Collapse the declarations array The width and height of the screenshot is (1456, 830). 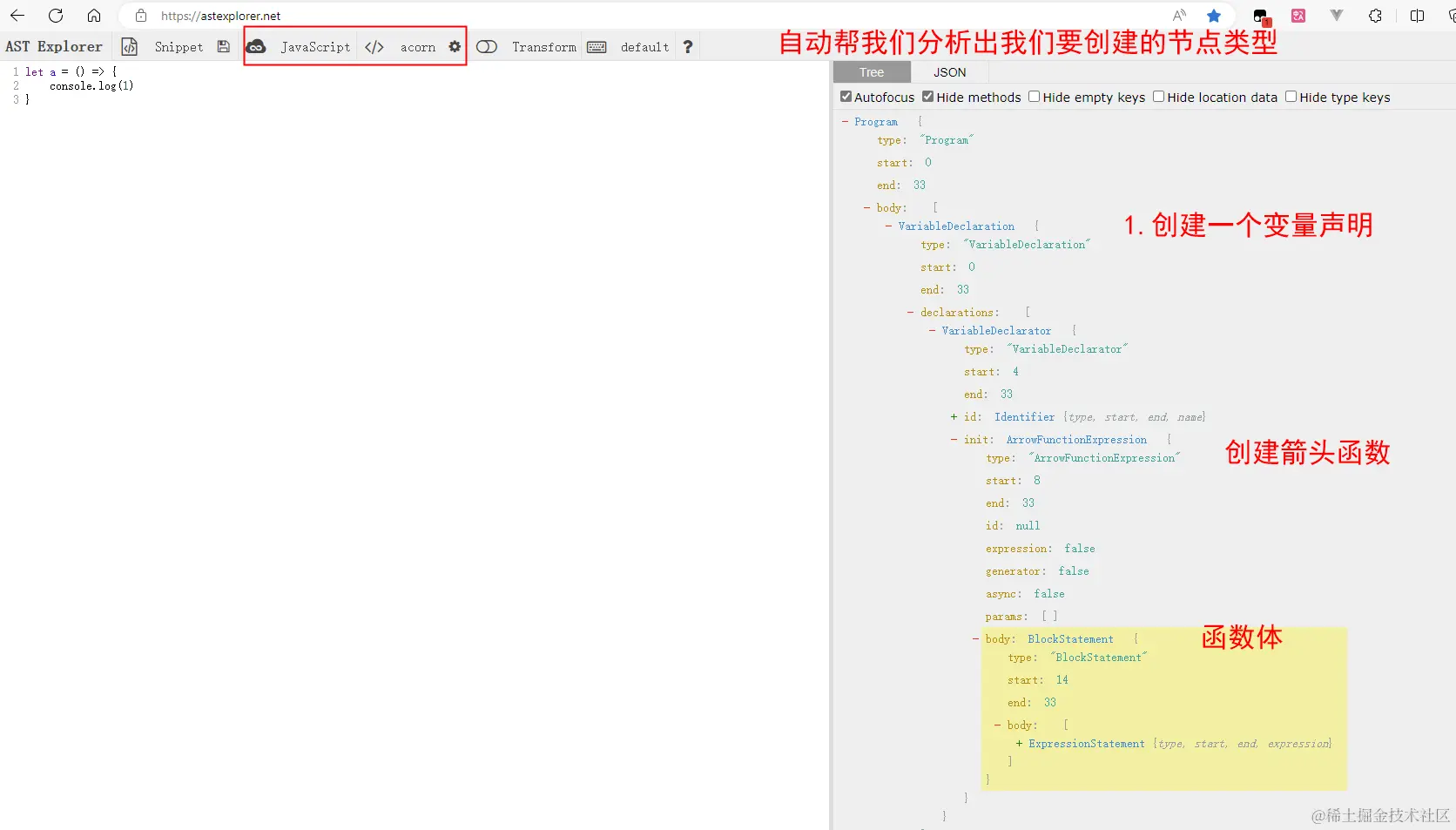pos(910,313)
